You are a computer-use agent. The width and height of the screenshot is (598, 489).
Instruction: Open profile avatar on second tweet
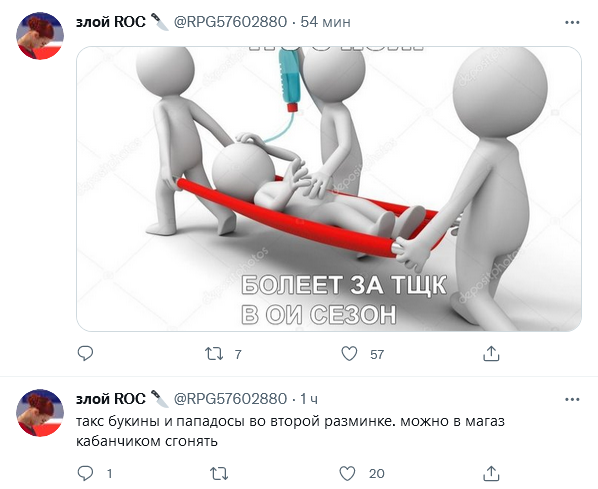coord(40,413)
